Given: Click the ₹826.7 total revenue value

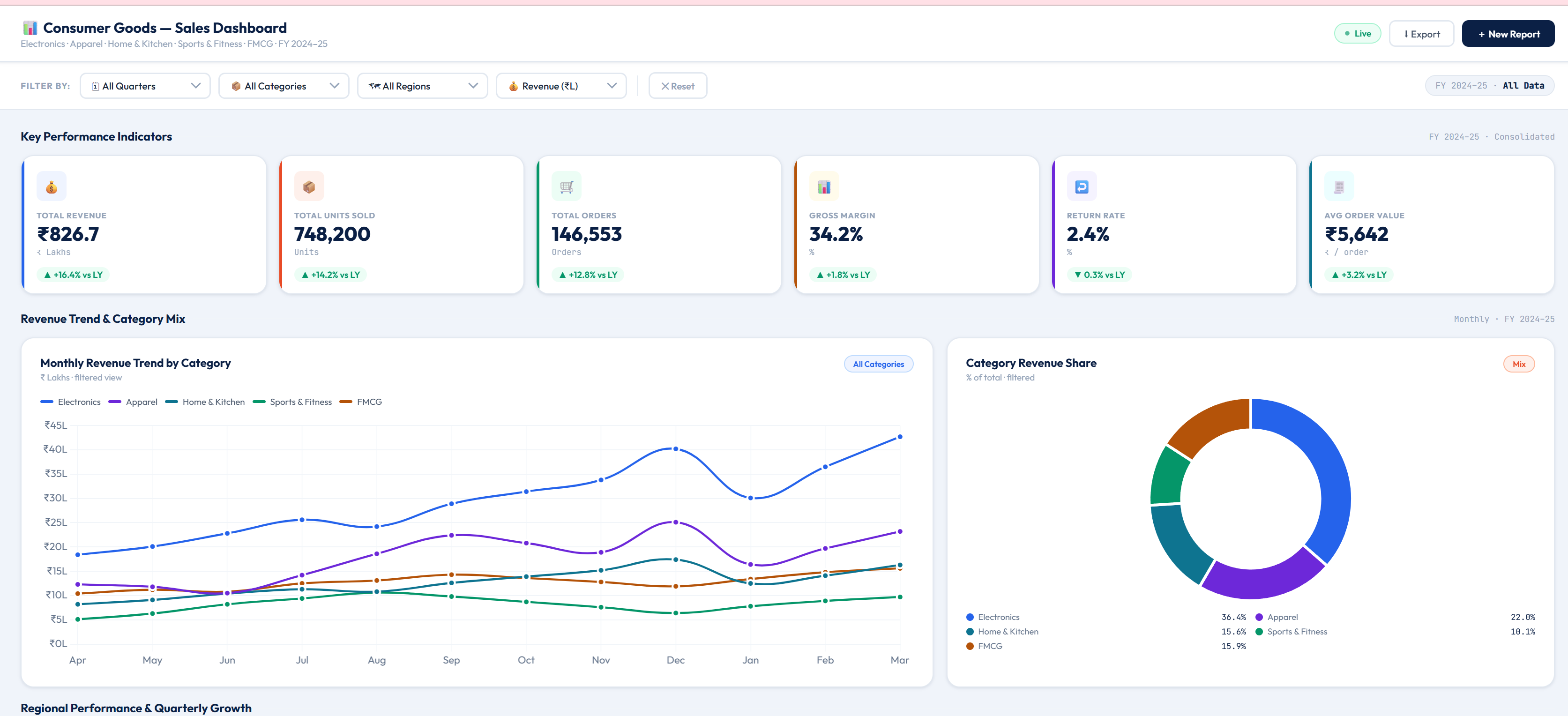Looking at the screenshot, I should pos(67,234).
